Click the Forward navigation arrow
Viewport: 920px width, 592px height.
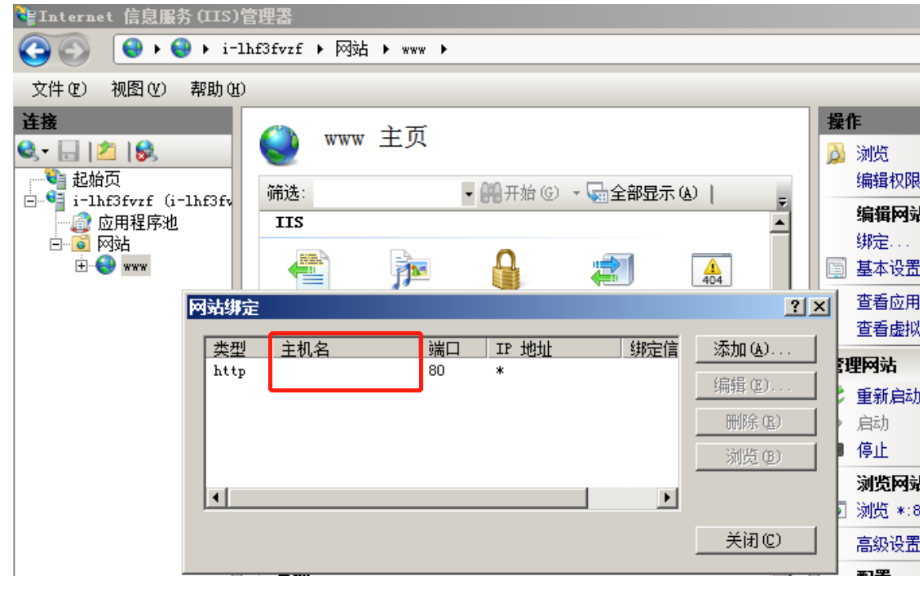coord(74,50)
